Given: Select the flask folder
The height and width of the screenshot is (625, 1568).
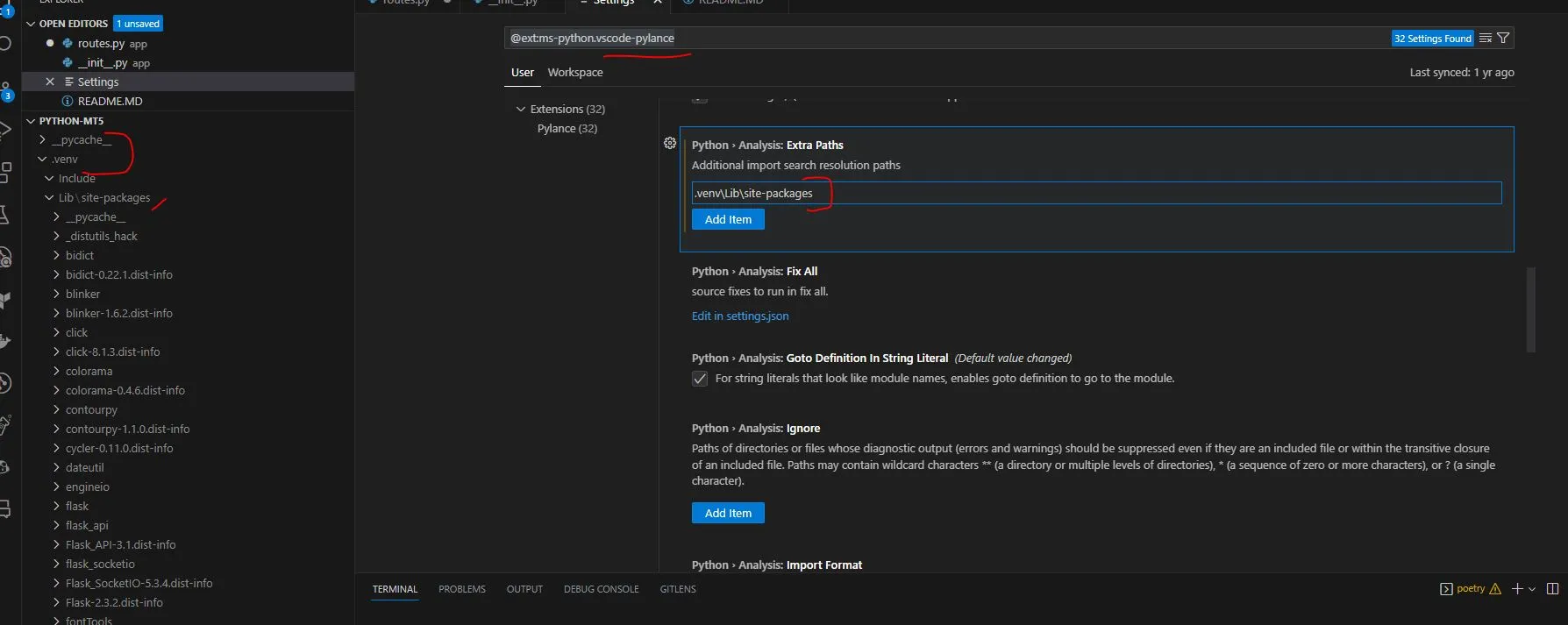Looking at the screenshot, I should tap(77, 506).
